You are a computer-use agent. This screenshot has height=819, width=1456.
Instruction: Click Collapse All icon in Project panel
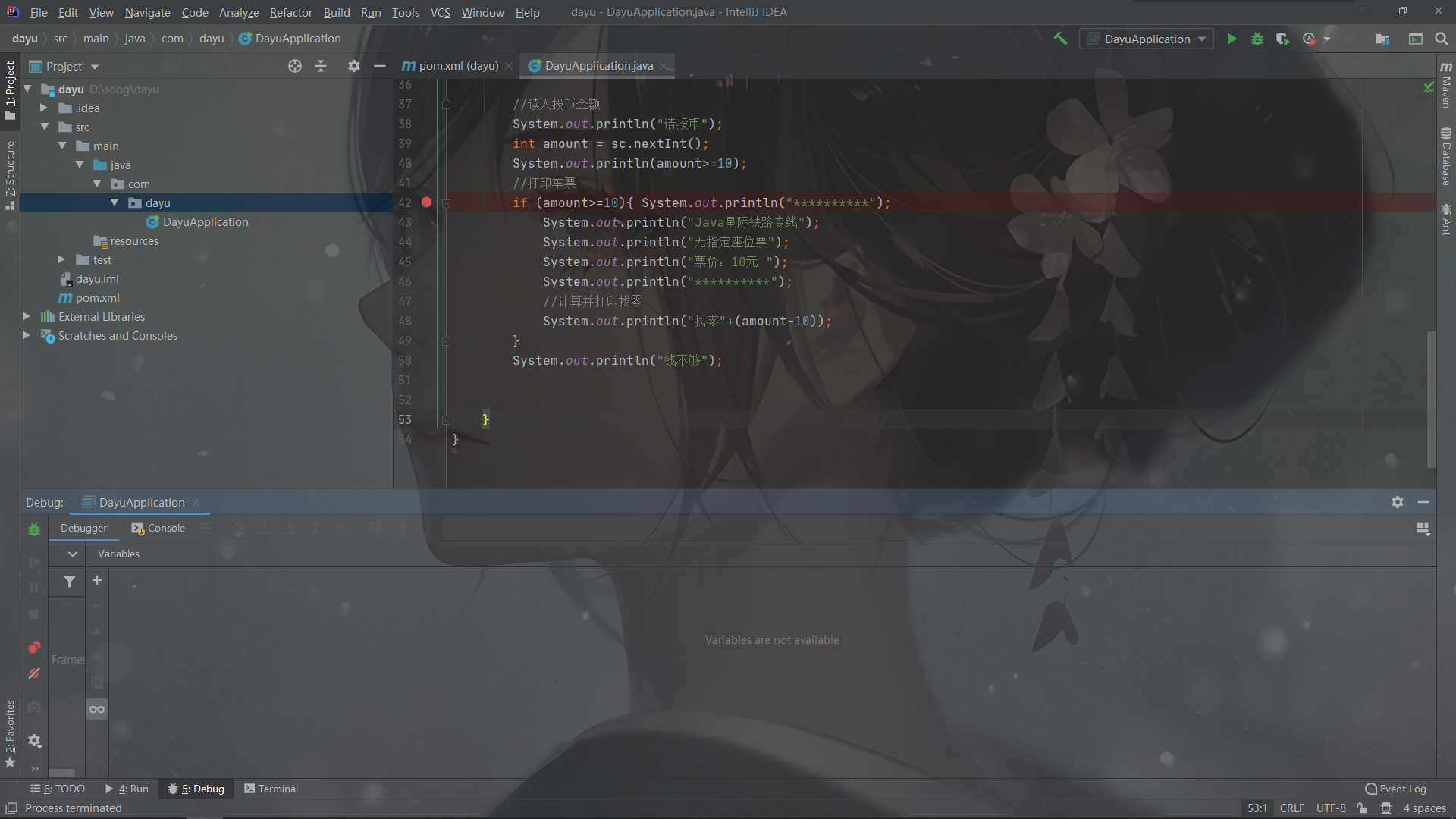(x=321, y=66)
